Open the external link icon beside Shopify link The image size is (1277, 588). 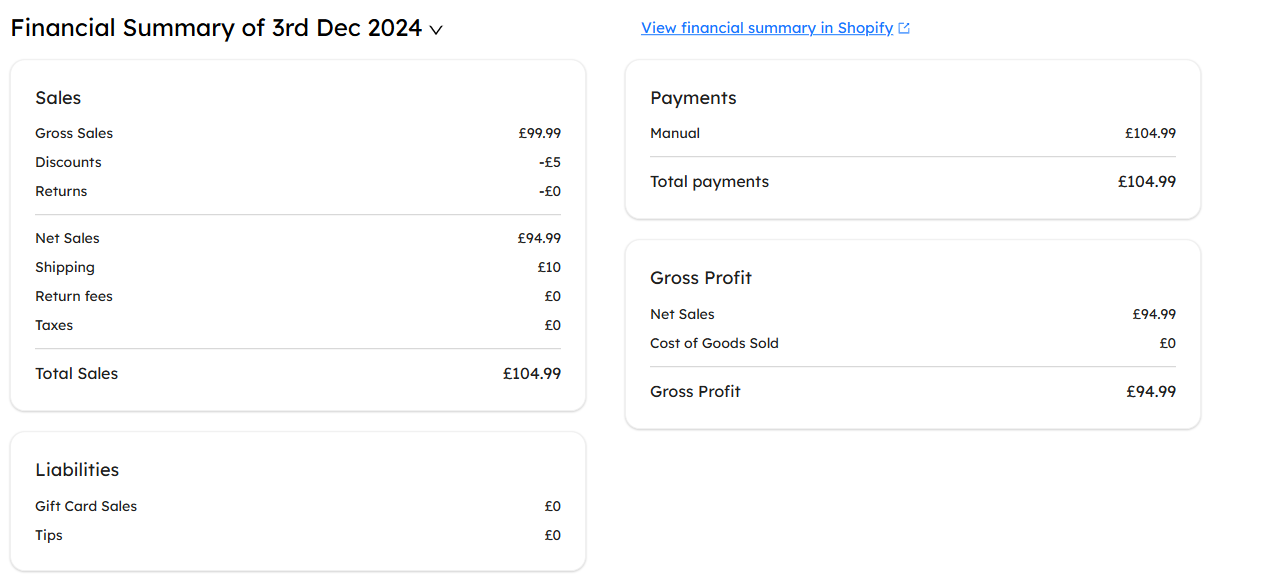(x=904, y=29)
